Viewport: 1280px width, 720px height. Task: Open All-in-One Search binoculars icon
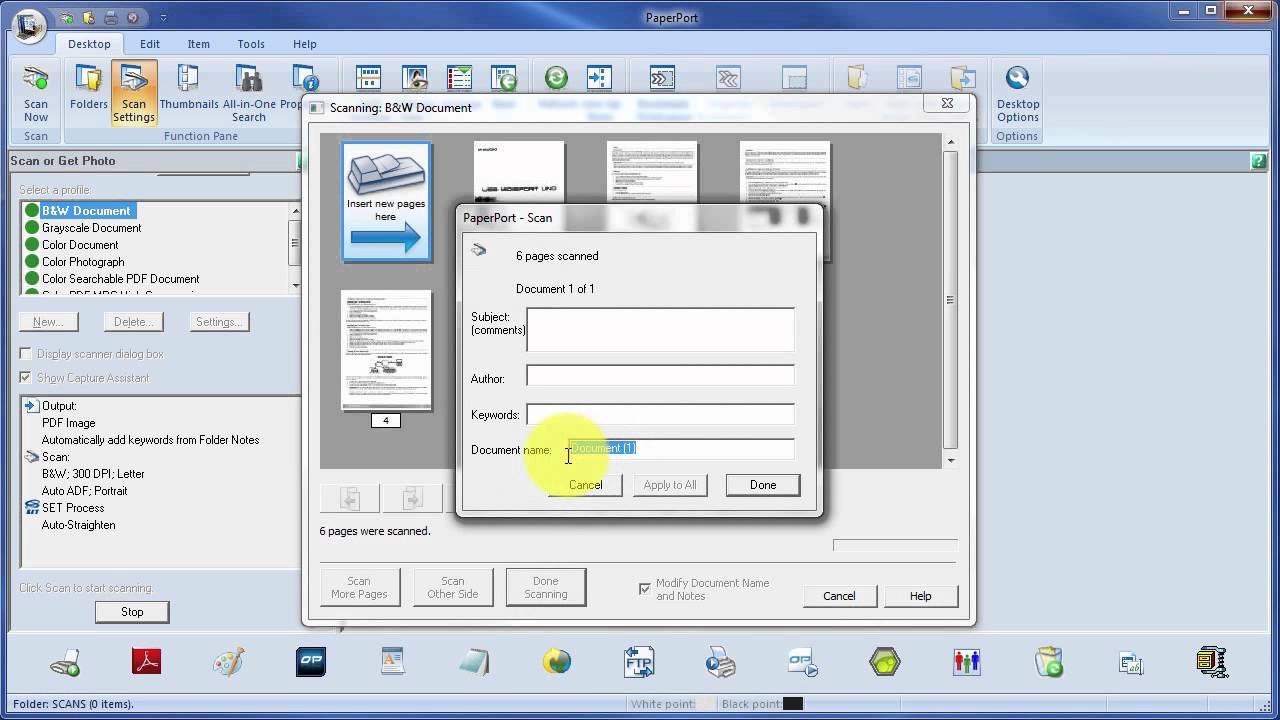(249, 93)
